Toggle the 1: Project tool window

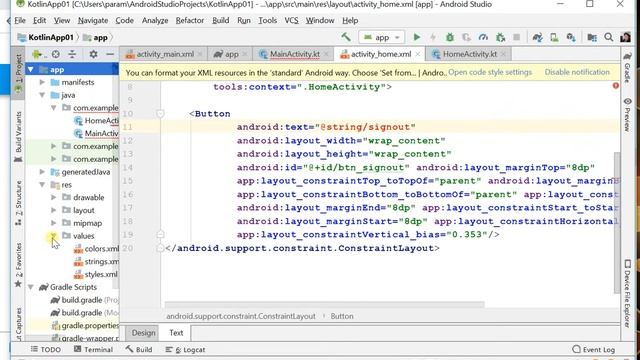pos(18,73)
